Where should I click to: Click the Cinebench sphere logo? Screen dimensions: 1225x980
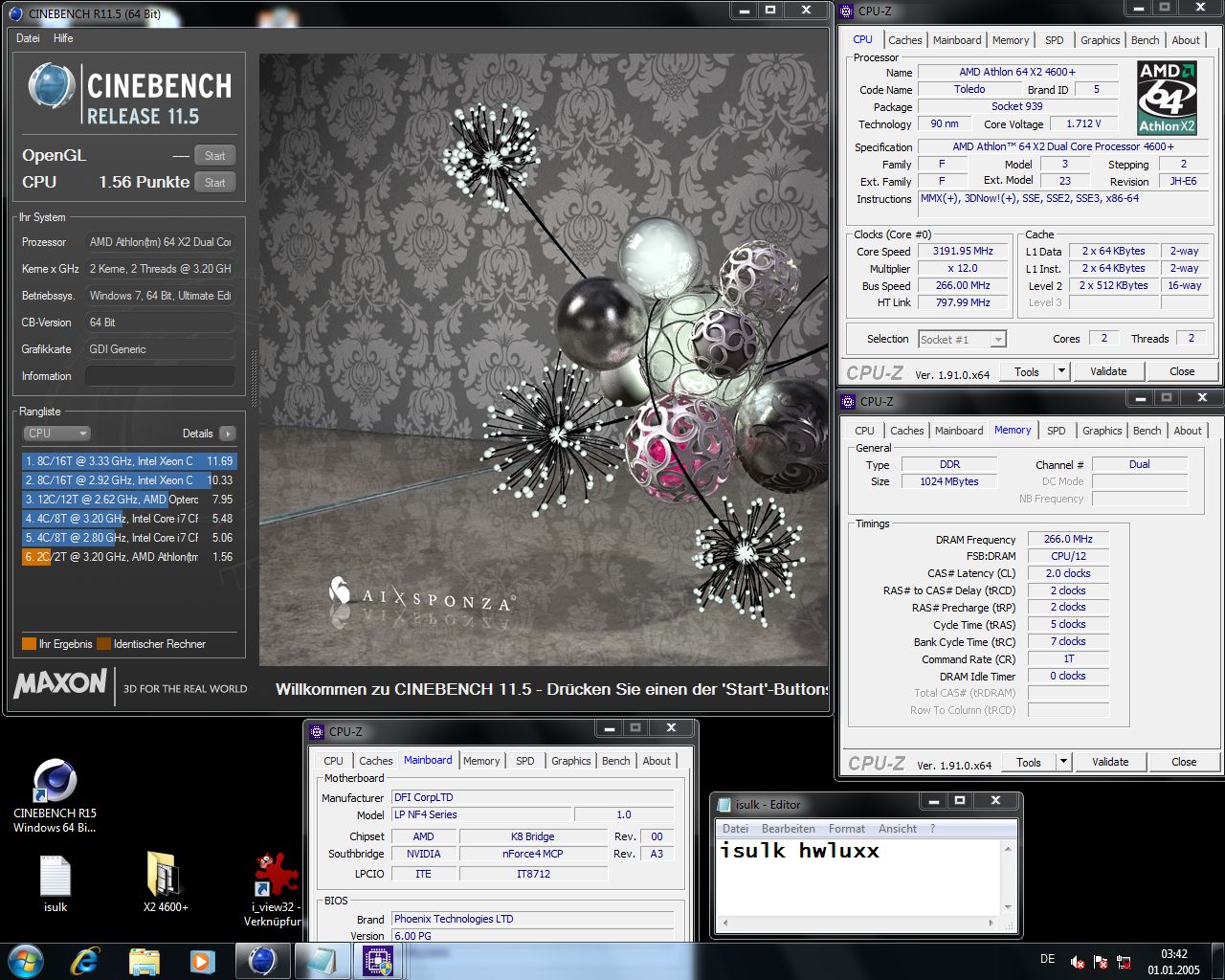click(51, 87)
